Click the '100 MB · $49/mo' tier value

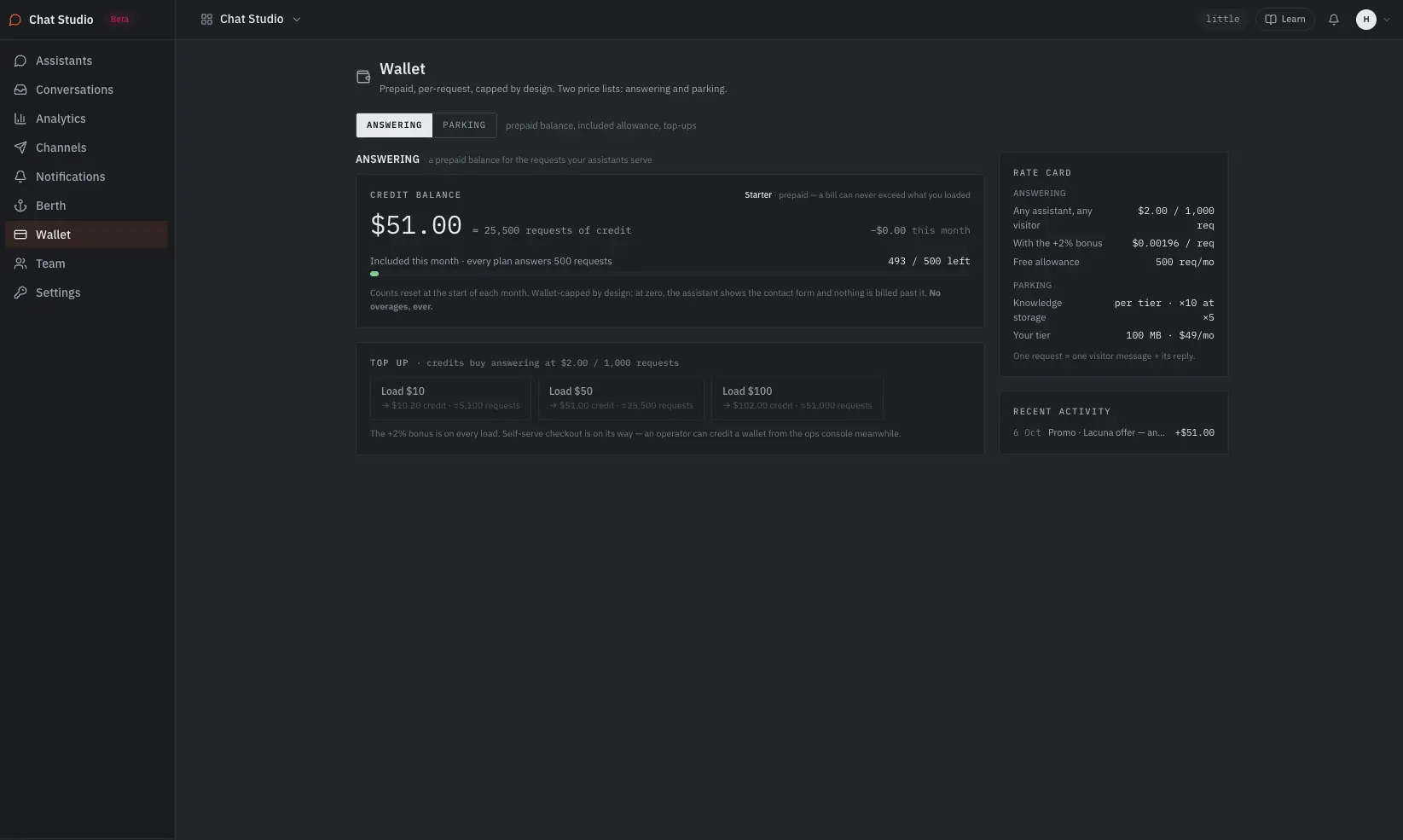pyautogui.click(x=1170, y=335)
